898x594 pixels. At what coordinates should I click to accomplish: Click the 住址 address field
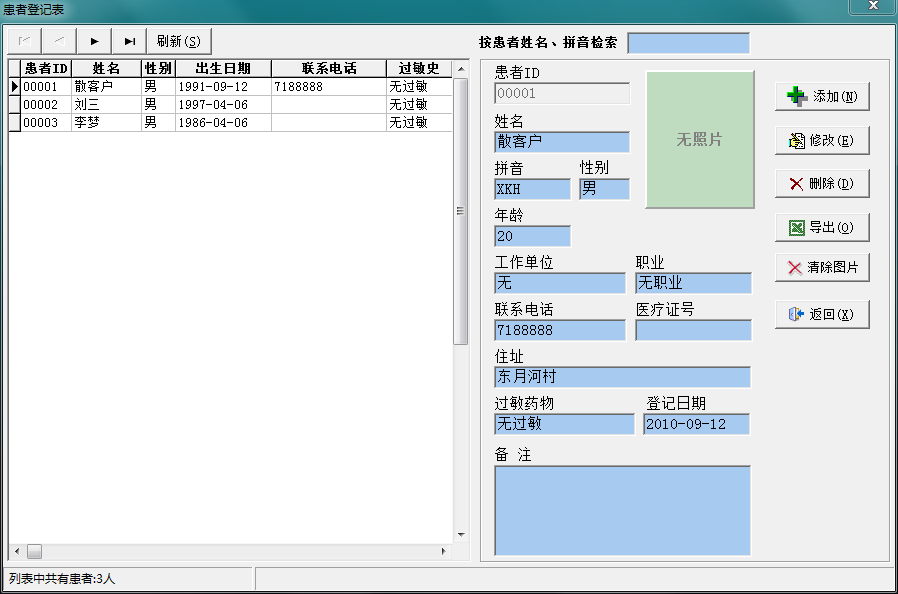click(x=622, y=377)
